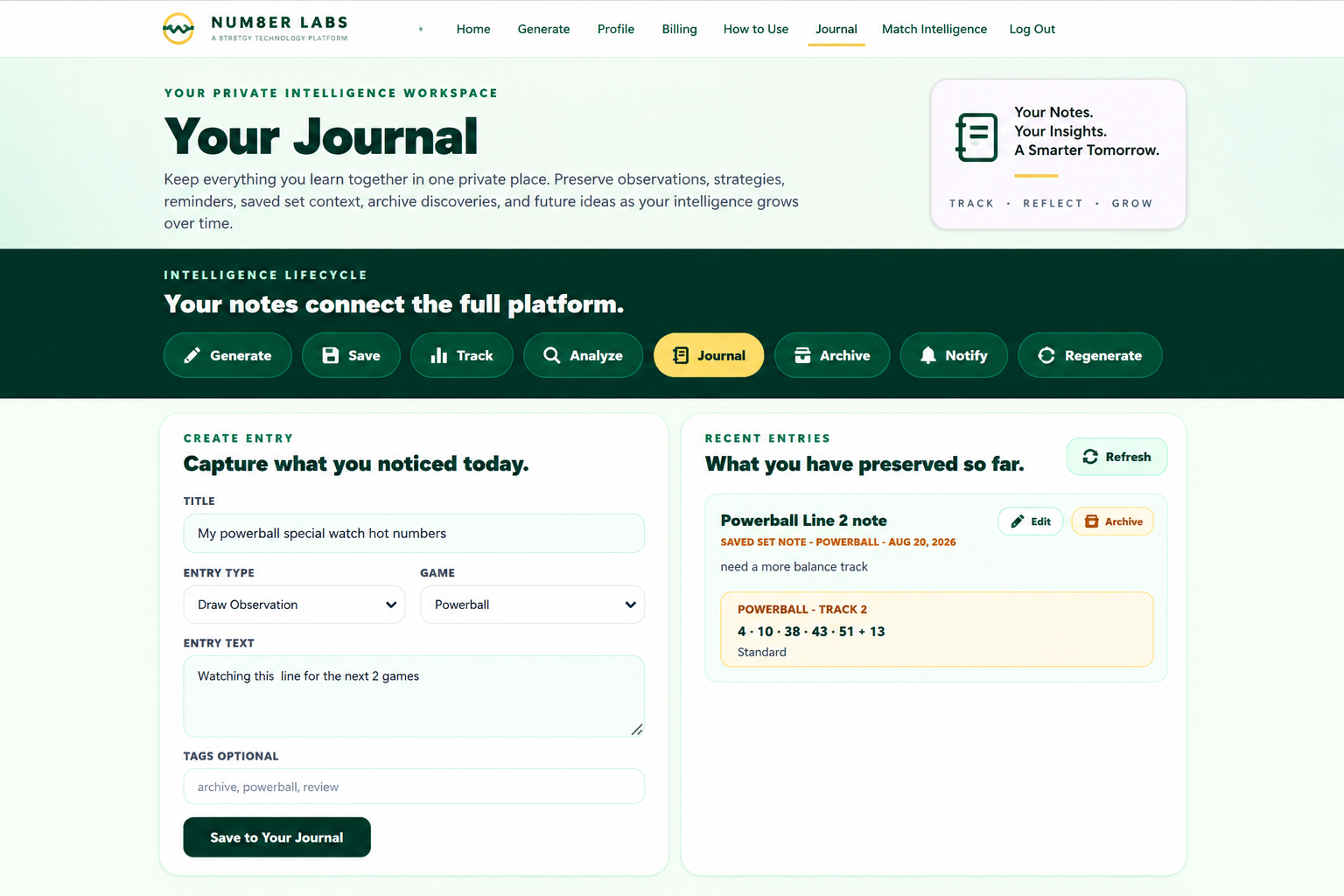
Task: Click the floppy disk icon on the Save pill
Action: (x=330, y=355)
